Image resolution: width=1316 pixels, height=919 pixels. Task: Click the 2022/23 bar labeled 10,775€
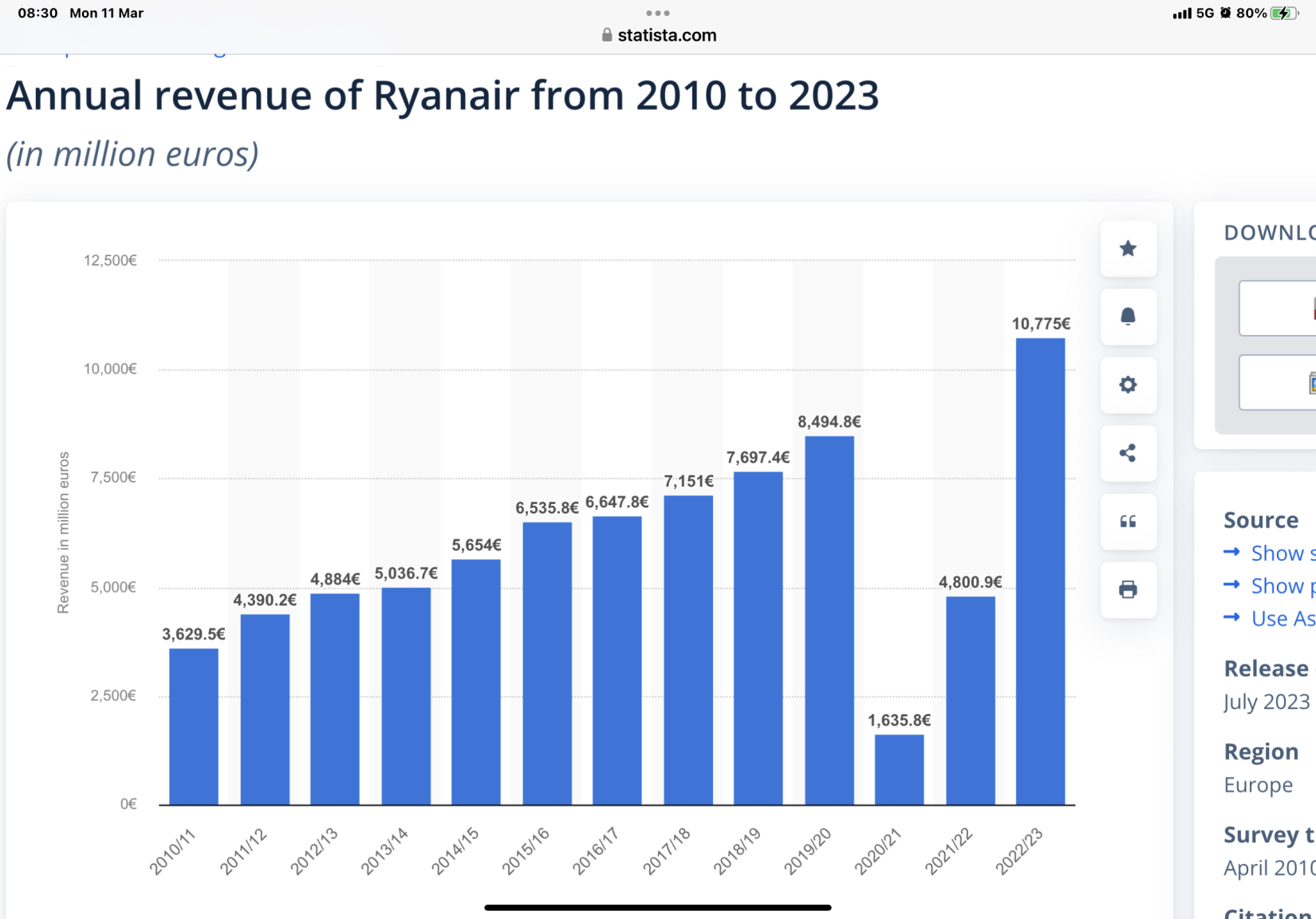click(1040, 571)
